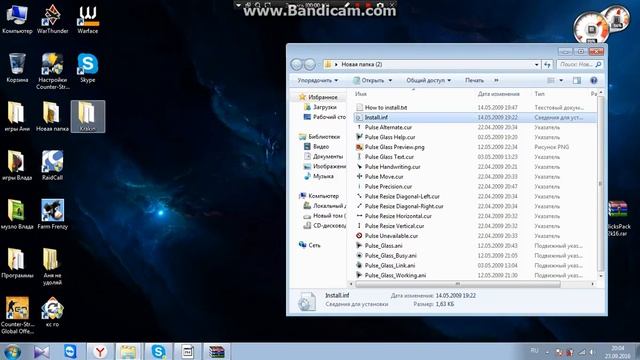Click the volume icon in system tray
The width and height of the screenshot is (640, 360).
591,352
